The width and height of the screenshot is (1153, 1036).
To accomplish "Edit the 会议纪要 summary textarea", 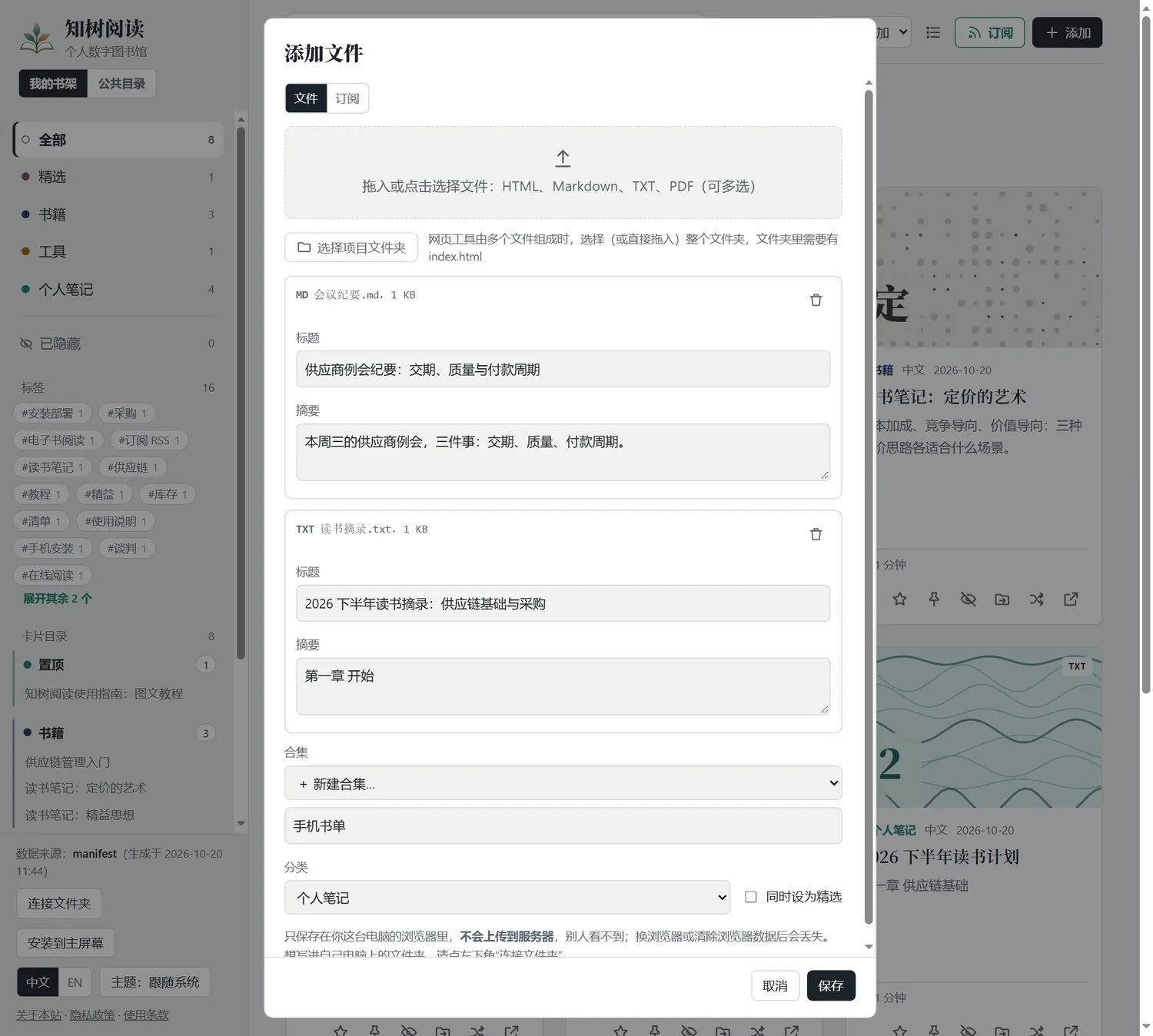I will pos(563,452).
